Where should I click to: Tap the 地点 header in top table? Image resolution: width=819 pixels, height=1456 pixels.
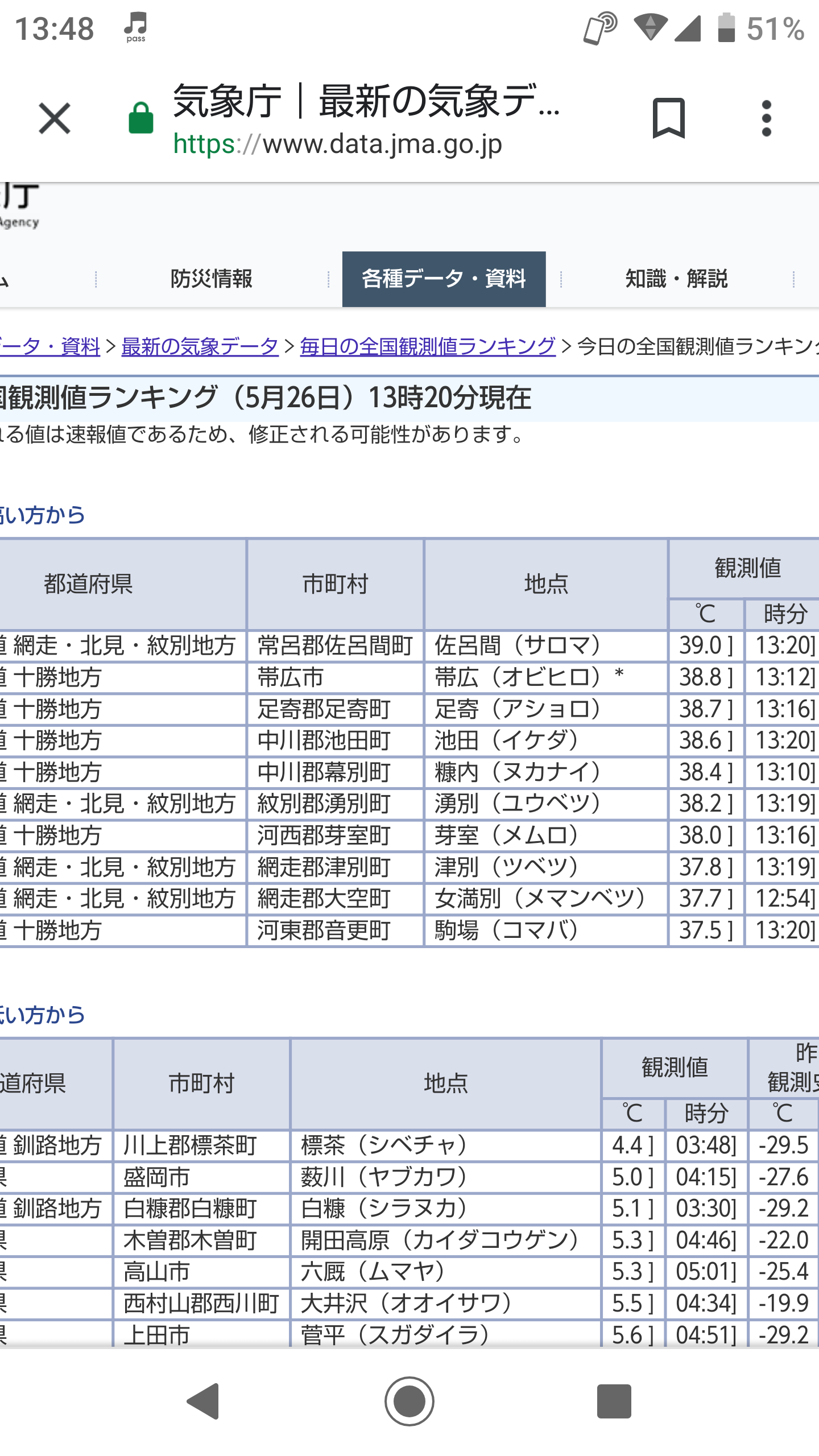(x=545, y=584)
